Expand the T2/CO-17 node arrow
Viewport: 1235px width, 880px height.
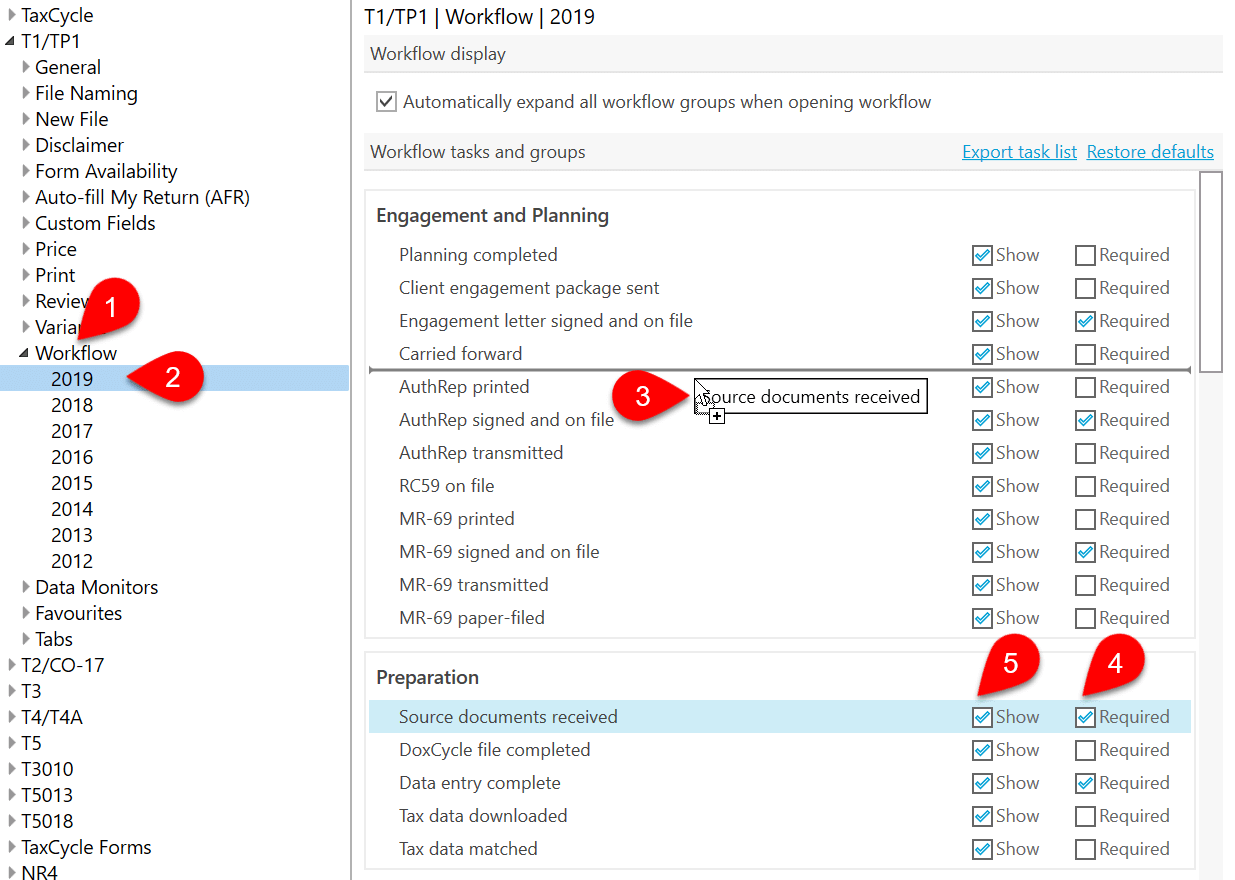coord(11,666)
